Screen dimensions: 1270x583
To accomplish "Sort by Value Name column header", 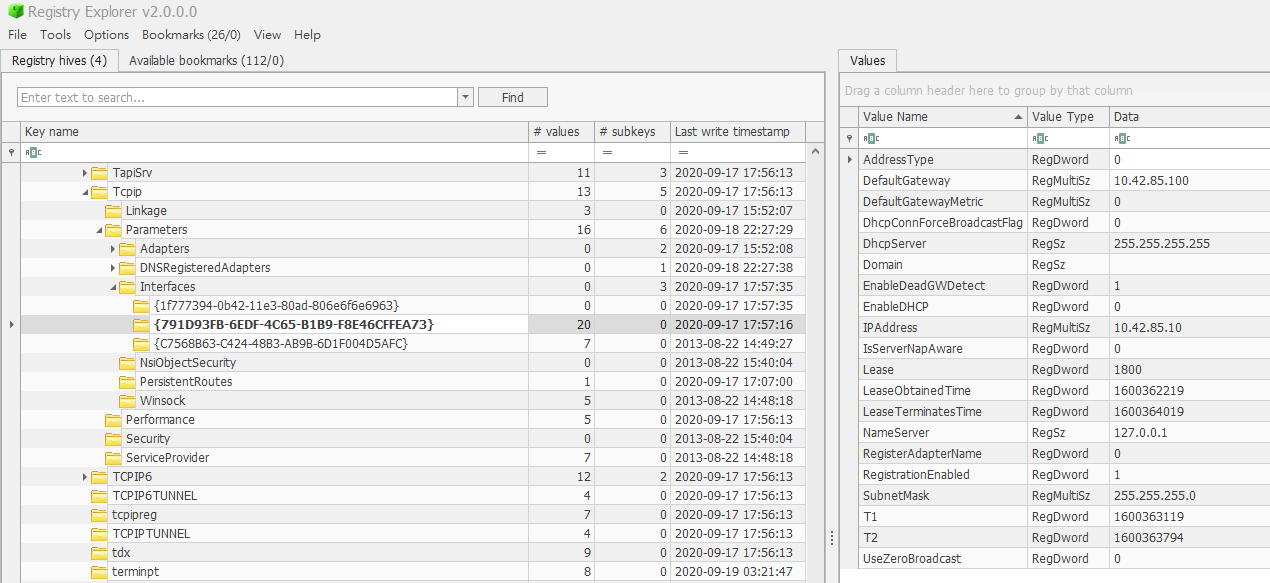I will point(942,117).
